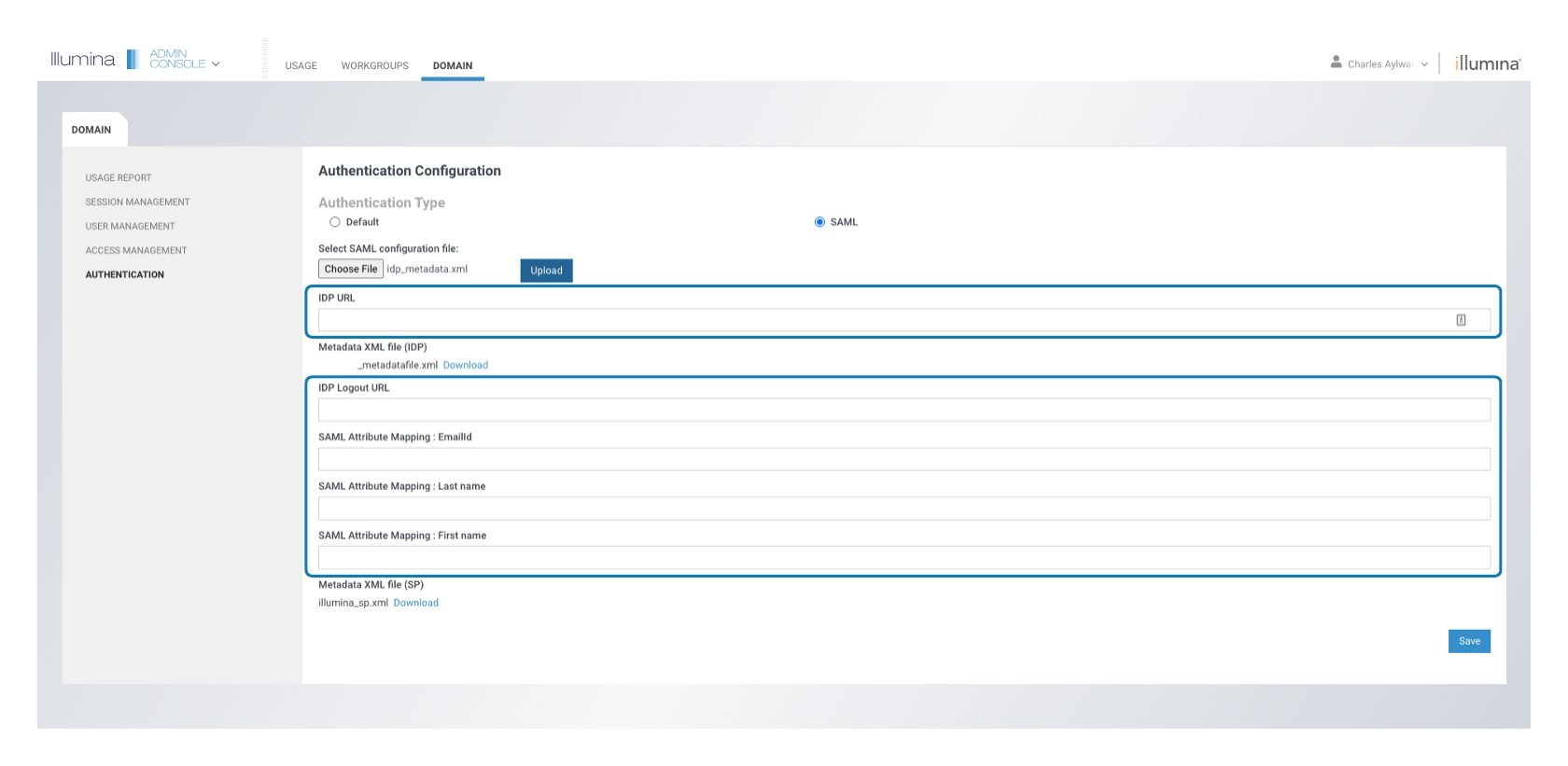Click the Choose File button
This screenshot has width=1568, height=766.
coord(351,269)
